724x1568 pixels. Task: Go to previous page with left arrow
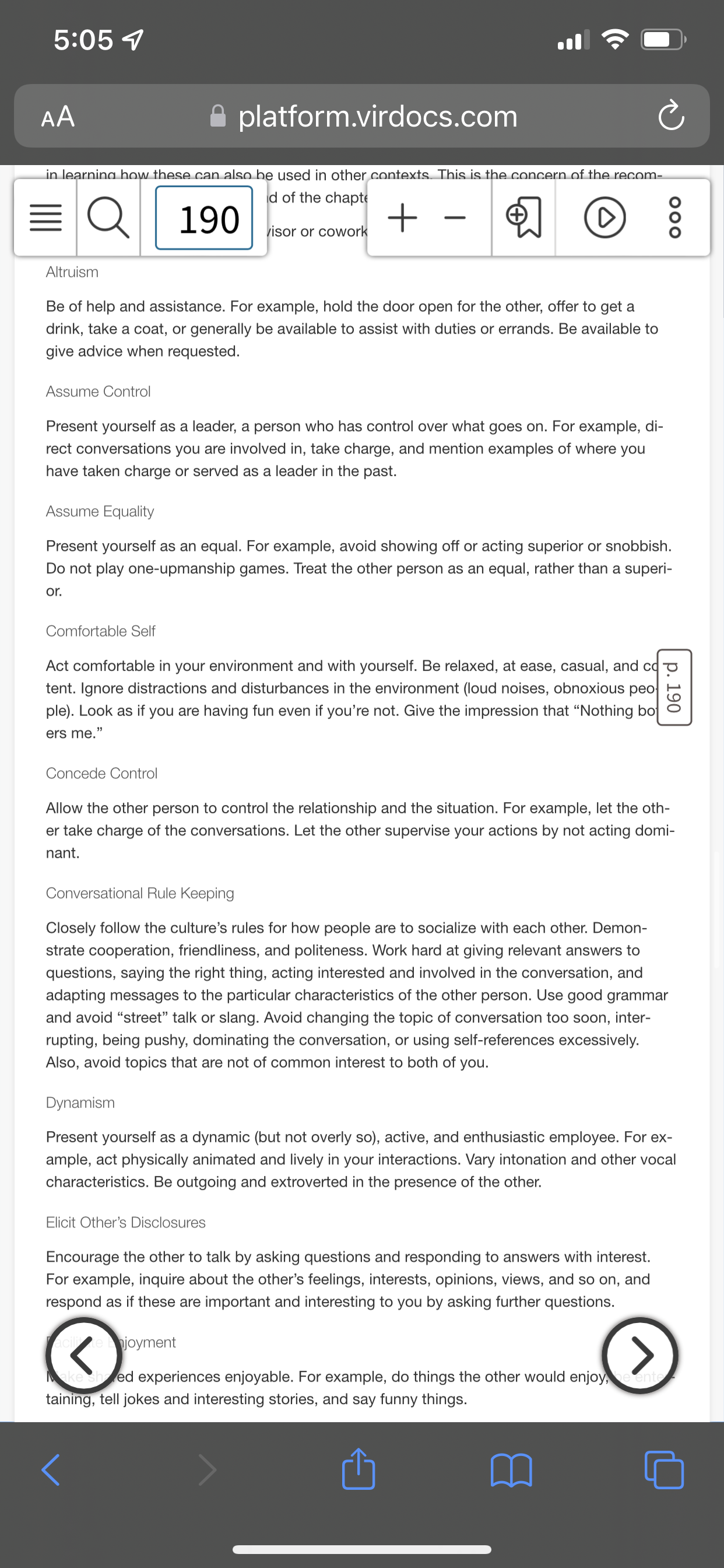(x=84, y=1356)
